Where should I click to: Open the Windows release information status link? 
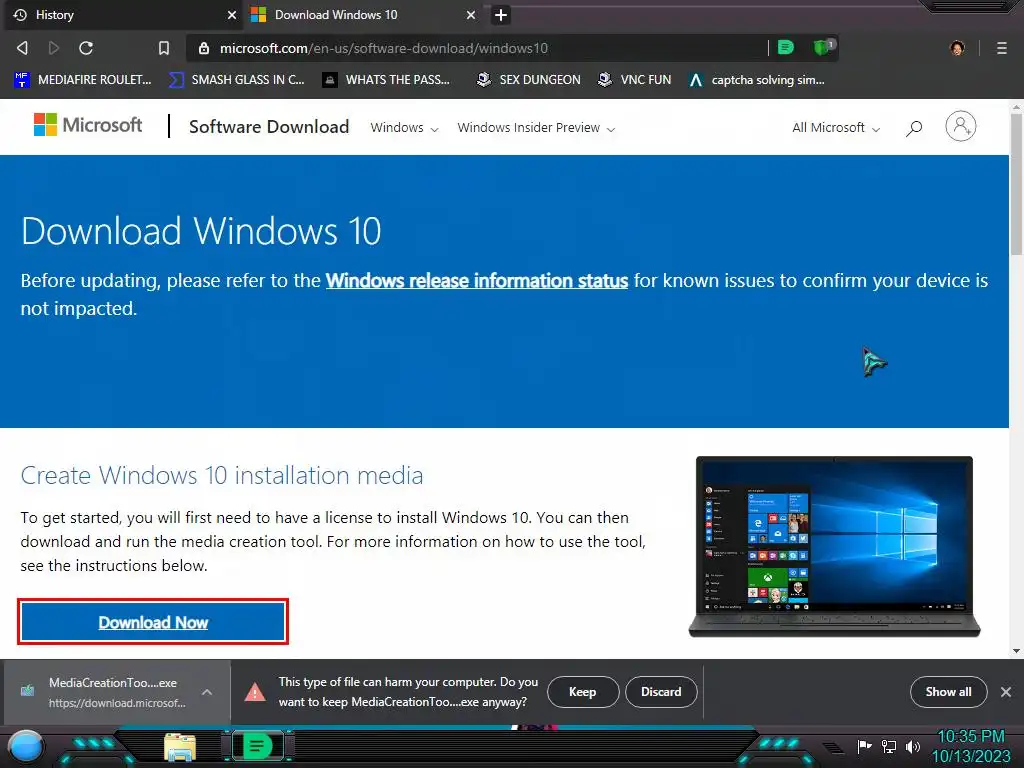(x=477, y=281)
